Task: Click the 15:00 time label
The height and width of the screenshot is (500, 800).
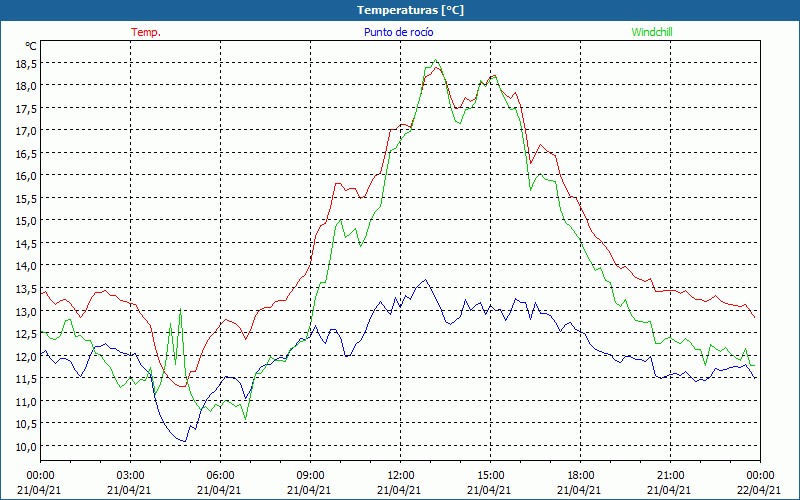Action: (x=490, y=475)
